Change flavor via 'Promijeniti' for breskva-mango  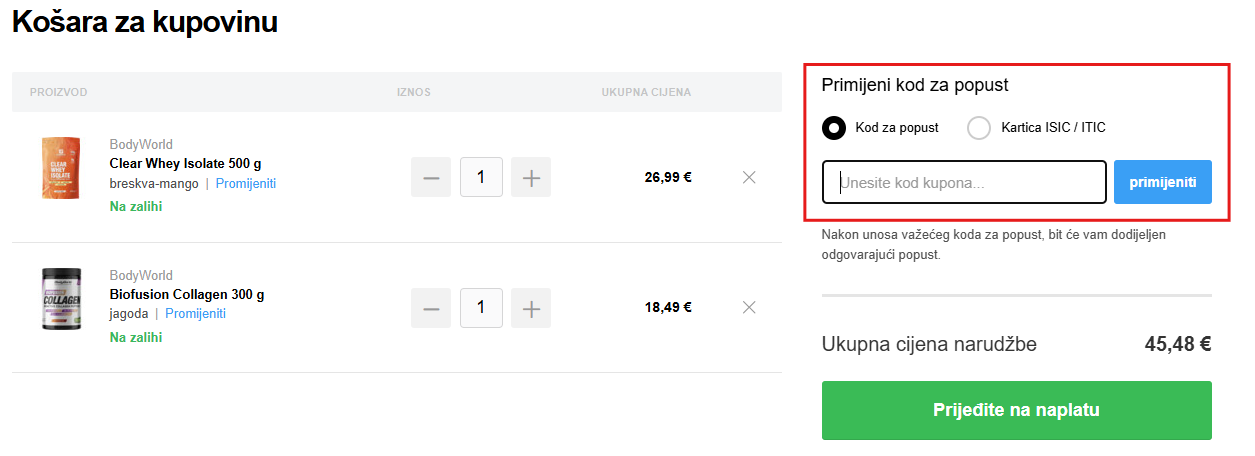tap(245, 184)
